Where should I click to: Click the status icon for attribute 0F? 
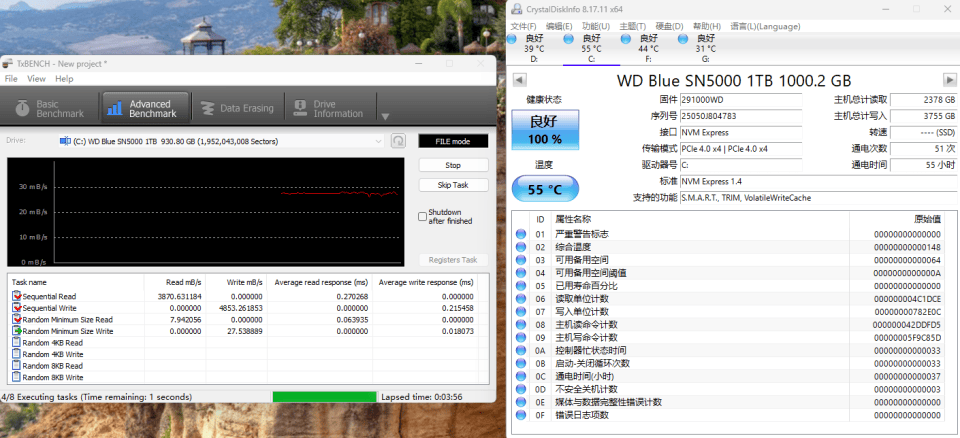[x=521, y=415]
